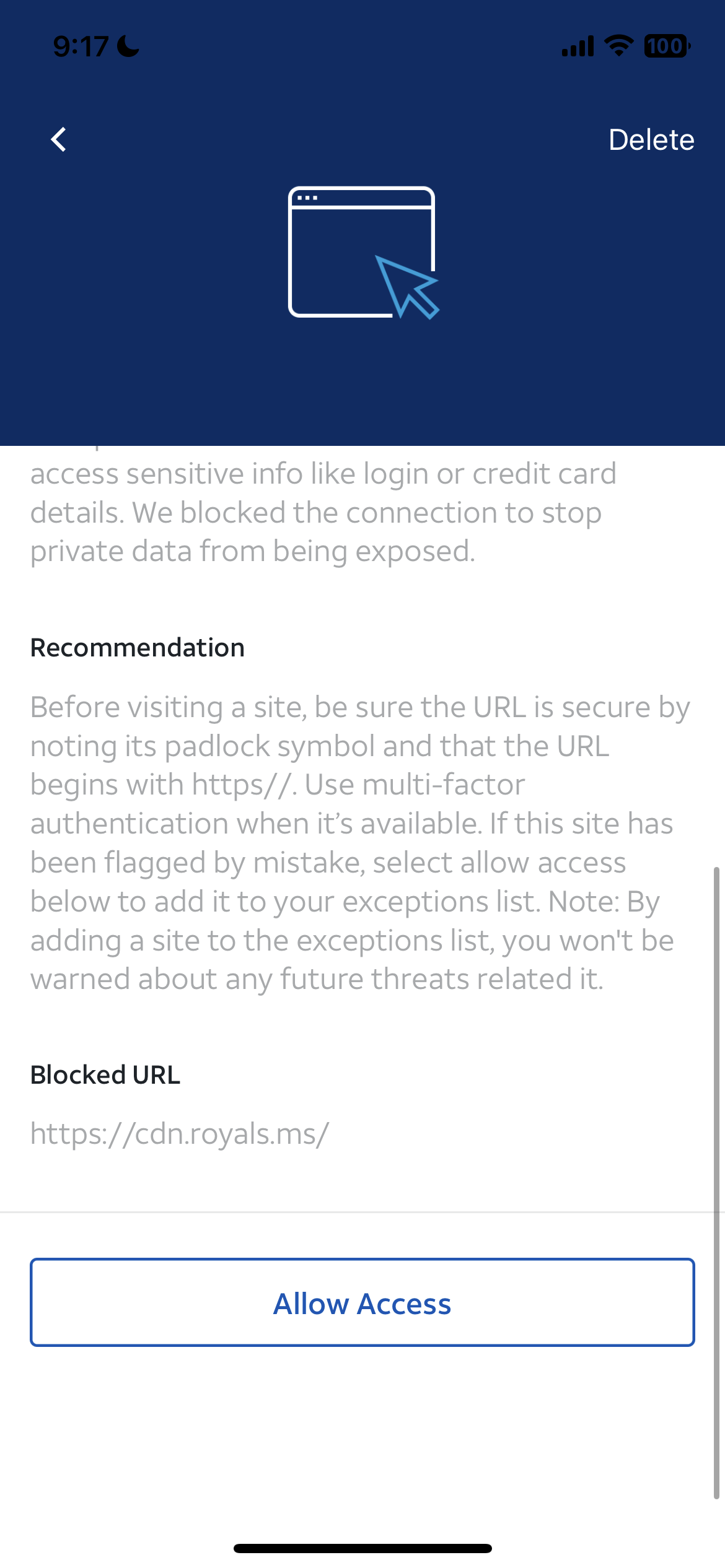Tap the home indicator bar at bottom
The height and width of the screenshot is (1568, 725).
coord(362,1548)
